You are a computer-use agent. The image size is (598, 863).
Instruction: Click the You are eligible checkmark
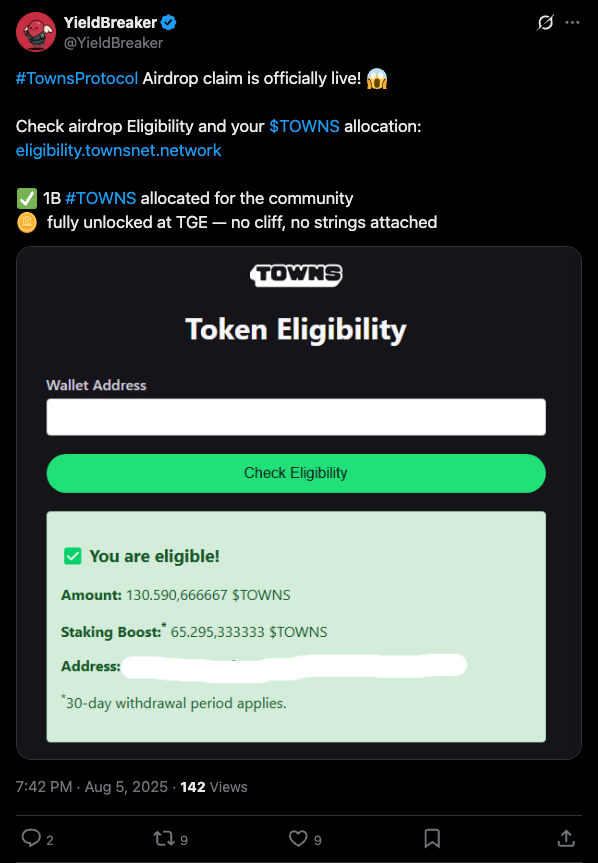pos(73,556)
